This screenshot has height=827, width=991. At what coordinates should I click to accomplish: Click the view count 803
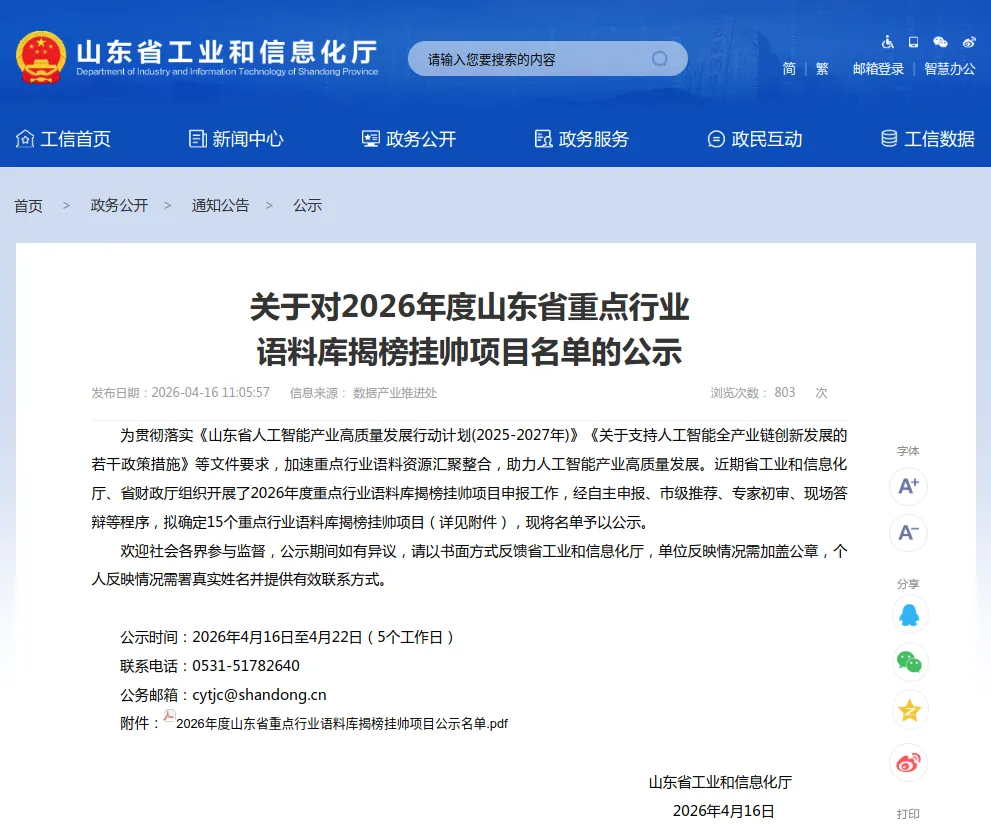pyautogui.click(x=784, y=392)
